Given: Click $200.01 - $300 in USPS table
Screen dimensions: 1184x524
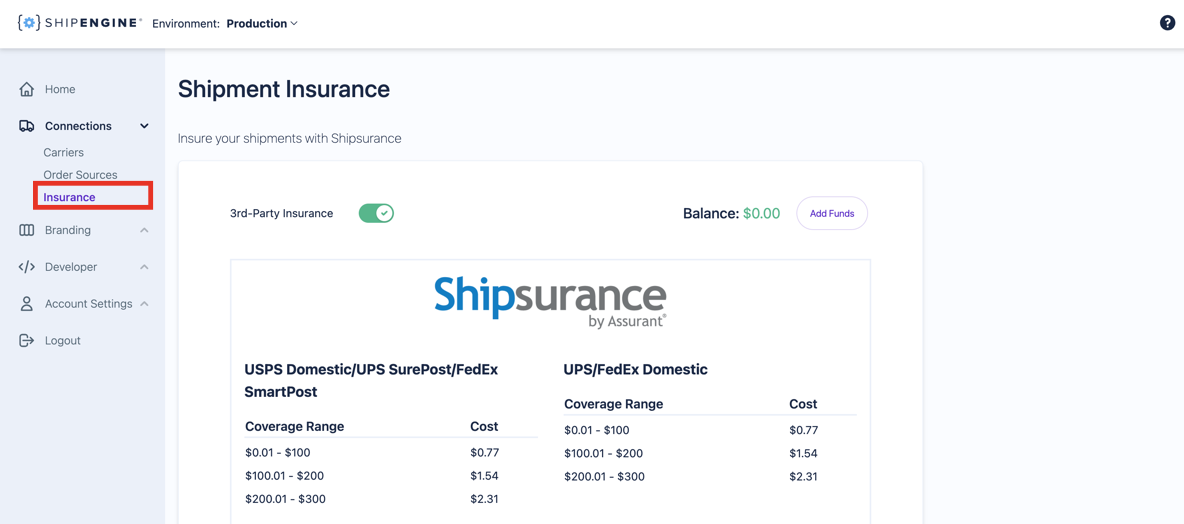Looking at the screenshot, I should pyautogui.click(x=285, y=499).
